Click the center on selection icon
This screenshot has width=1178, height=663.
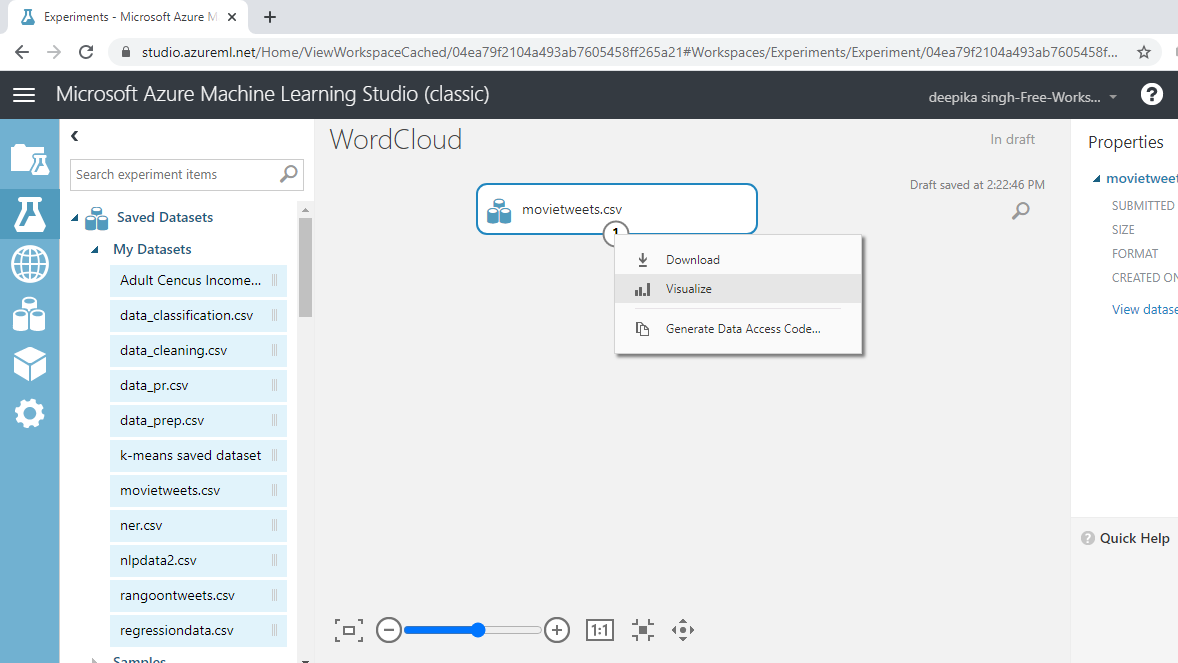(x=643, y=630)
